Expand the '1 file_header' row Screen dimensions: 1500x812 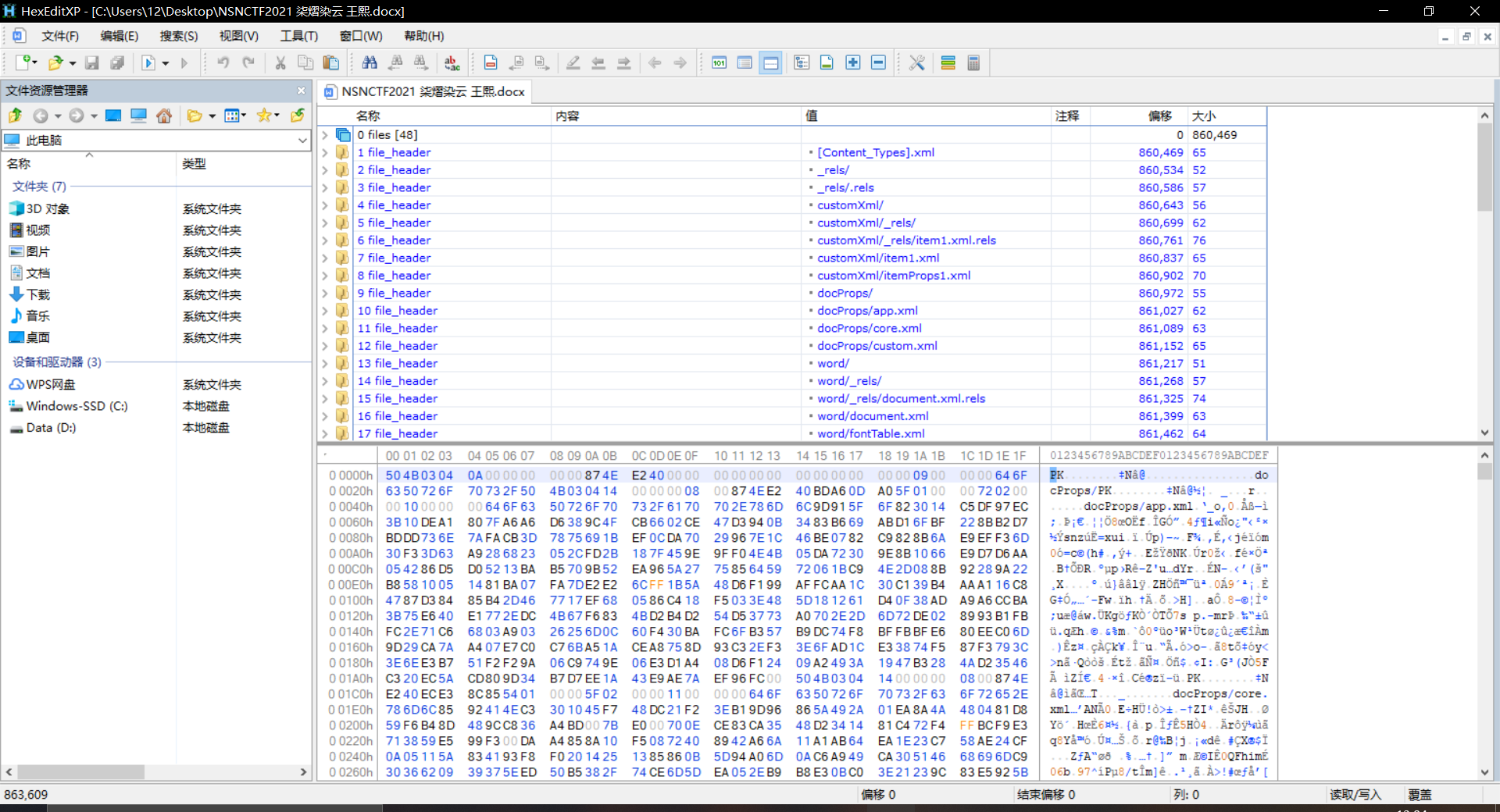pyautogui.click(x=325, y=152)
